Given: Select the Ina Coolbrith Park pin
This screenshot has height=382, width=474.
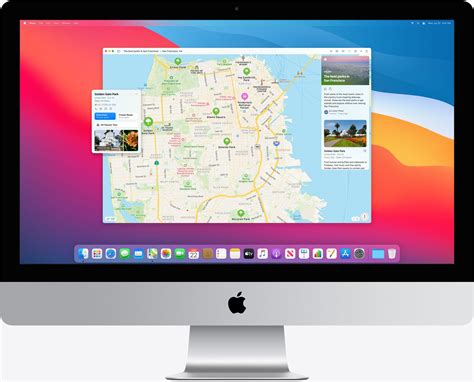Looking at the screenshot, I should (x=246, y=72).
